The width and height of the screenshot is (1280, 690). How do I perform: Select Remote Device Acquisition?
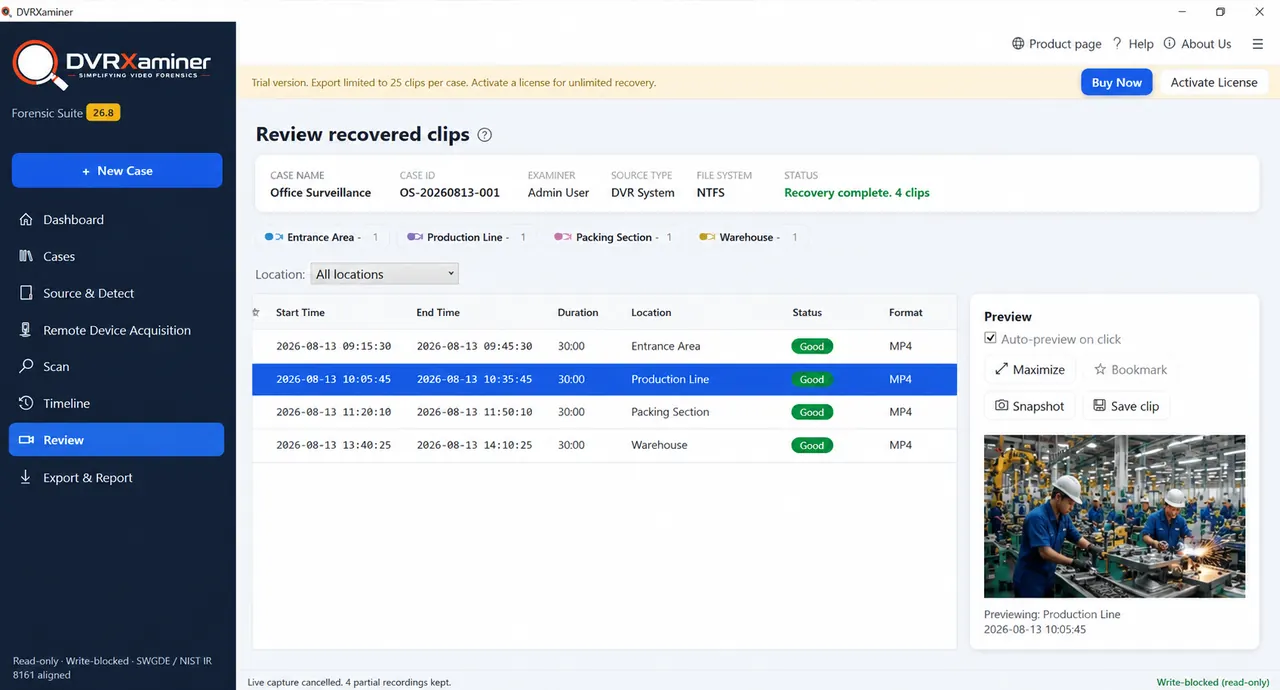click(116, 330)
